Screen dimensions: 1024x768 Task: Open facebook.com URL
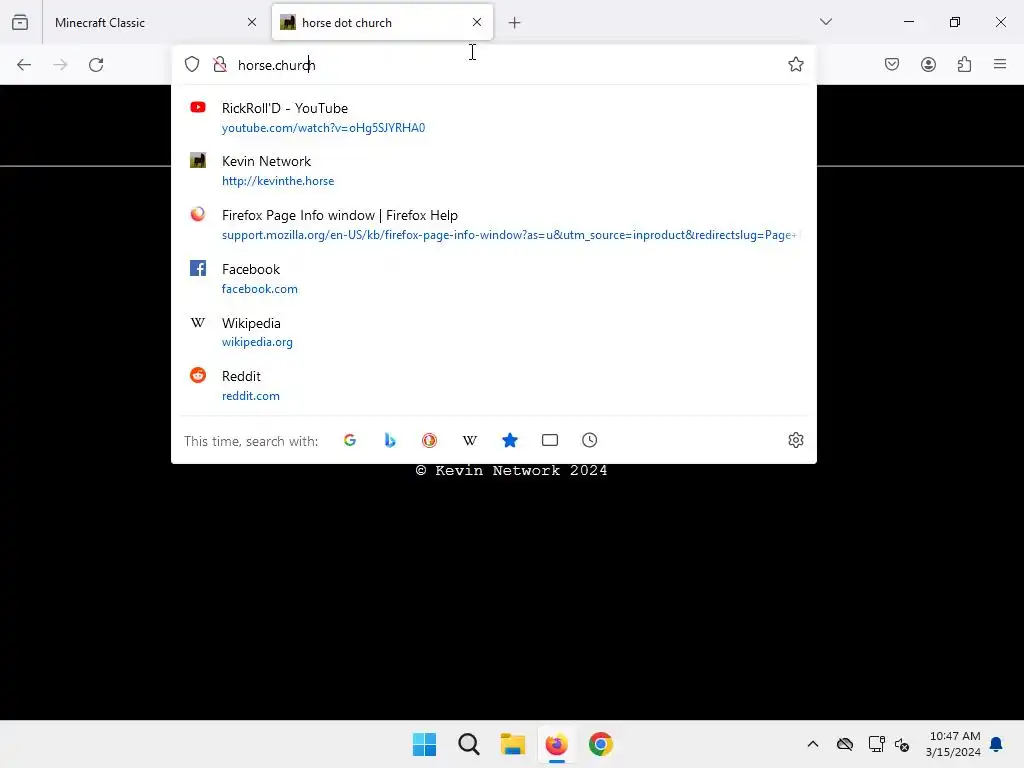[x=259, y=289]
